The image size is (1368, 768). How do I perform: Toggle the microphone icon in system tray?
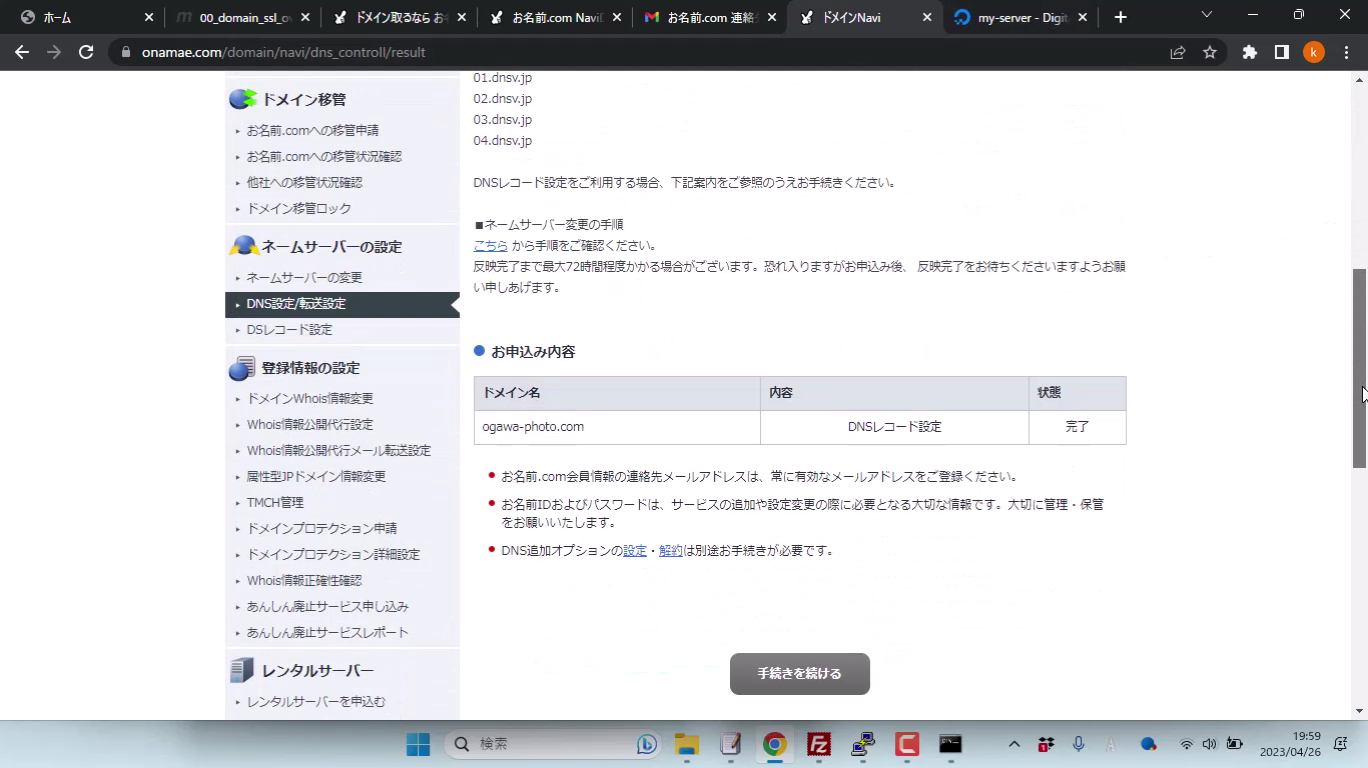1078,744
